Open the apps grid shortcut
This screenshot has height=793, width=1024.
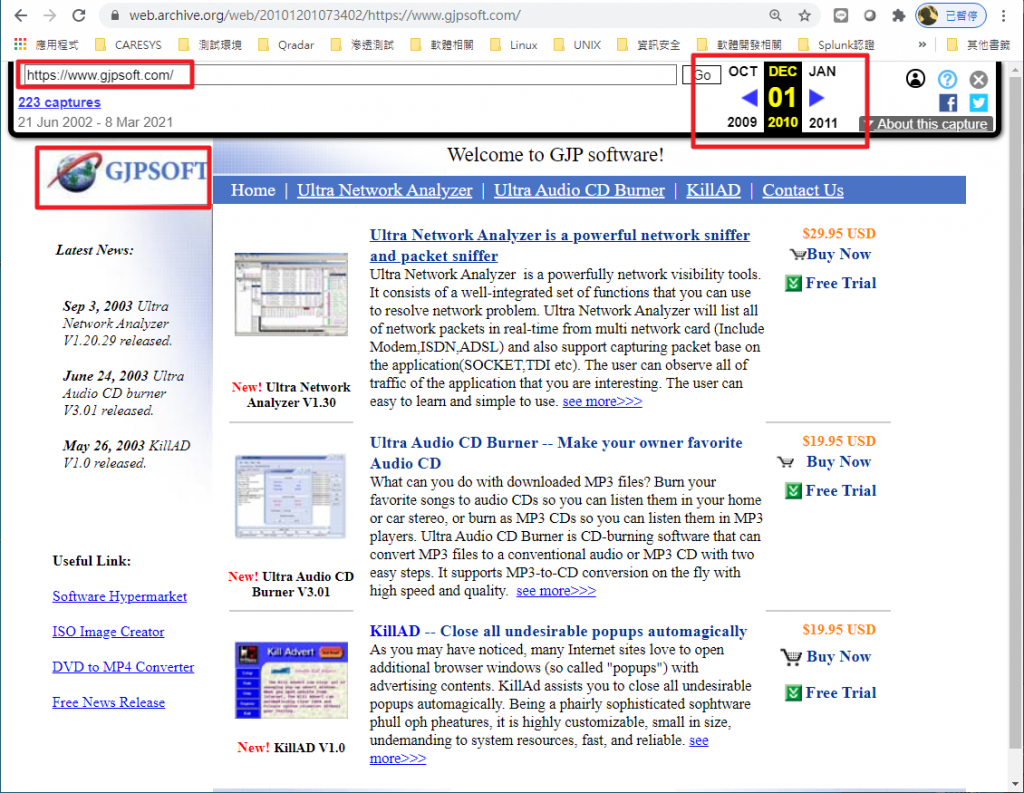[x=20, y=44]
